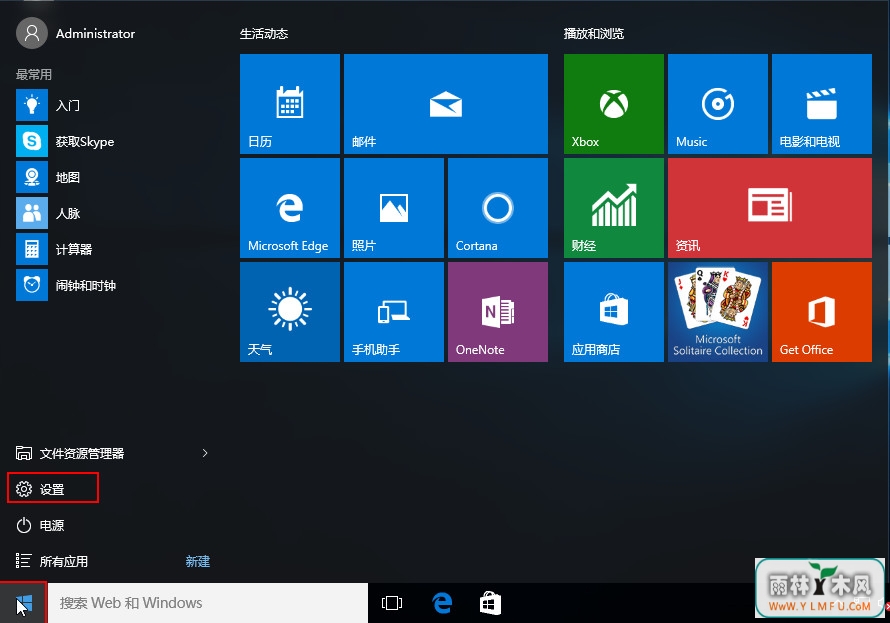Open the Store from the taskbar
This screenshot has height=623, width=890.
click(x=490, y=603)
